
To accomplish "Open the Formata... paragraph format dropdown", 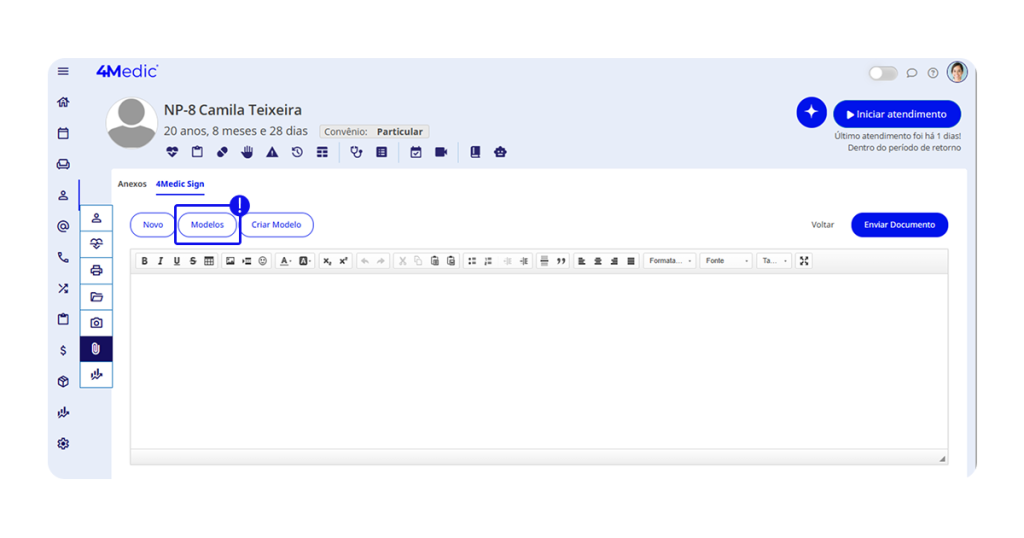I will [x=670, y=261].
